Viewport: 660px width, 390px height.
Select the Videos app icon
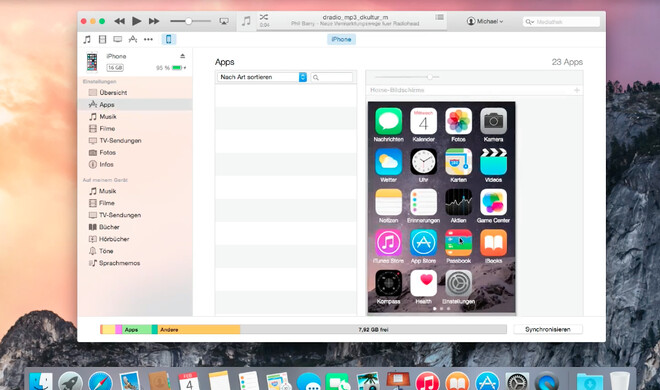pyautogui.click(x=493, y=162)
